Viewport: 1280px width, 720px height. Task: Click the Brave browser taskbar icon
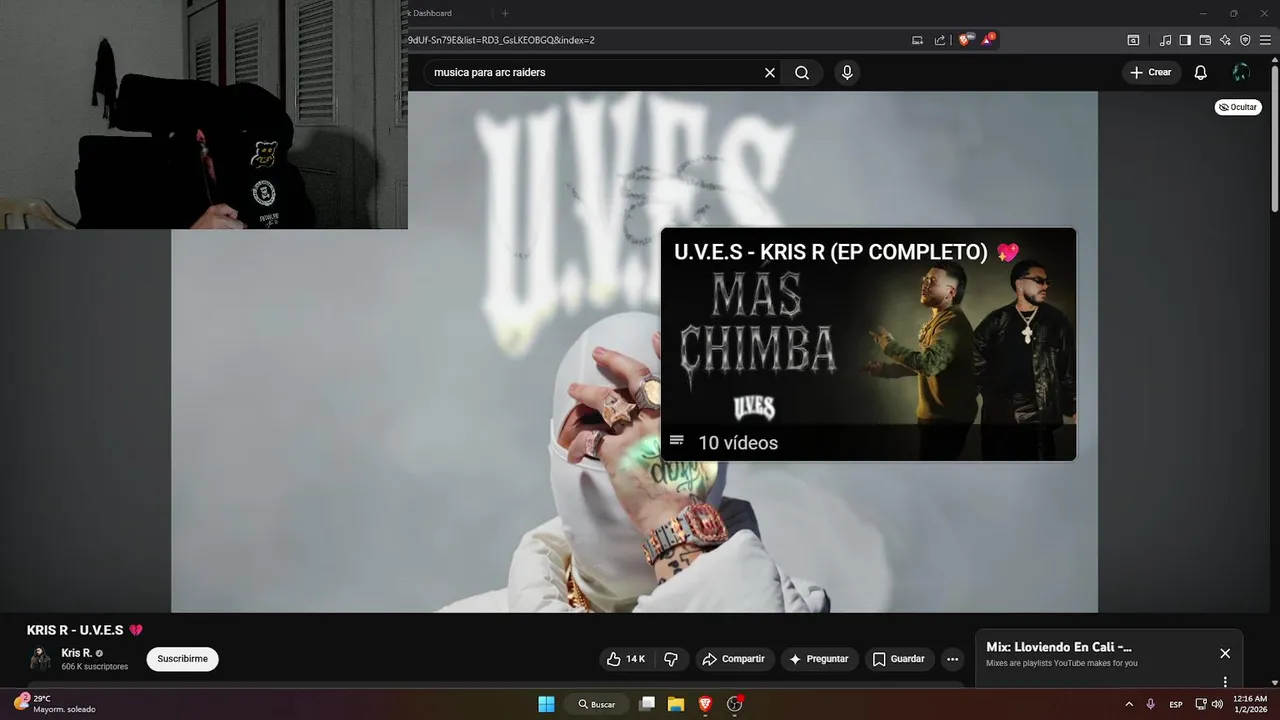click(705, 704)
